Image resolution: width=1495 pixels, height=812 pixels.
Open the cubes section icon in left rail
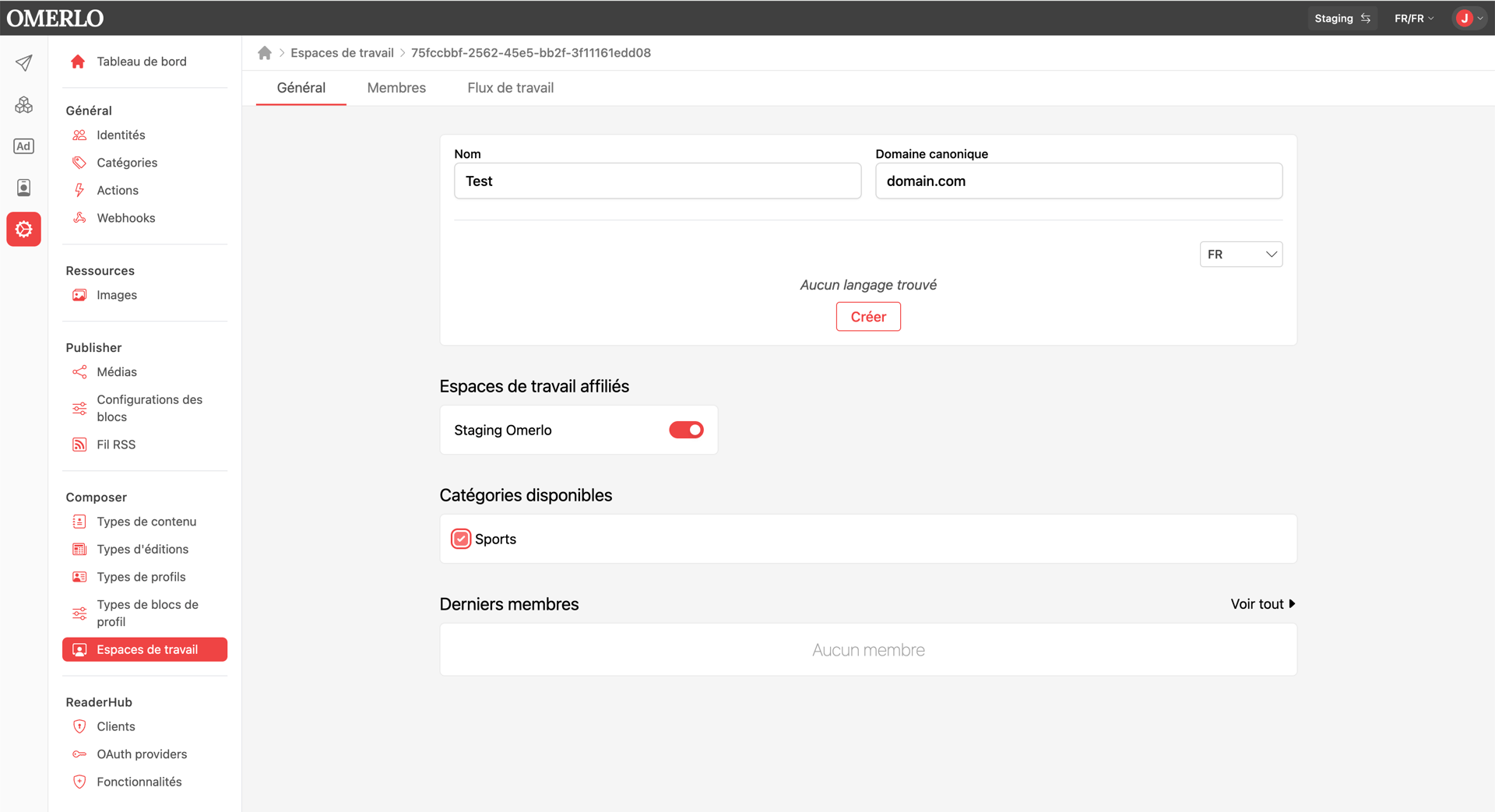(24, 104)
